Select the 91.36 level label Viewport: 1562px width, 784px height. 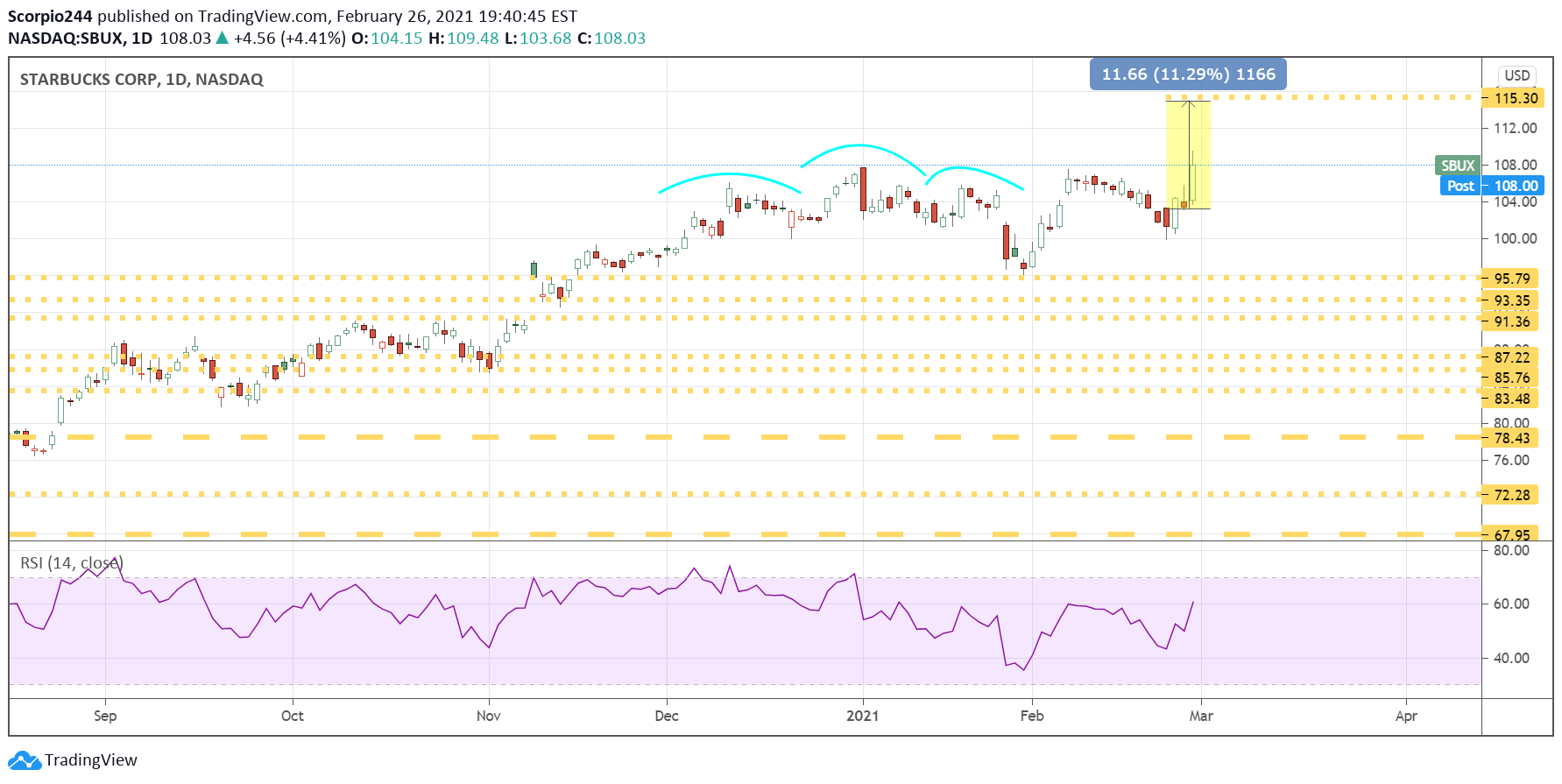tap(1512, 321)
